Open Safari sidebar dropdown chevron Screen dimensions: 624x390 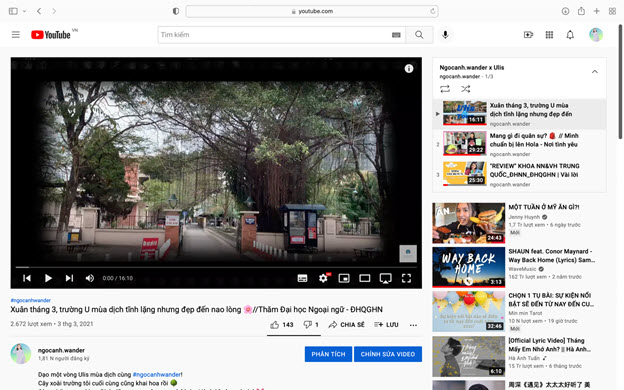(x=24, y=11)
